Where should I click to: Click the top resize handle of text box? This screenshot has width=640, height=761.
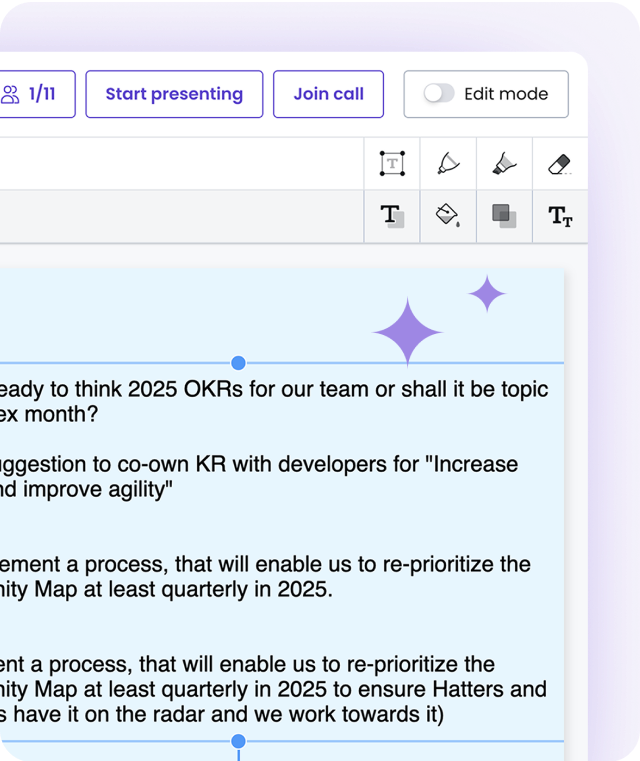pos(238,363)
